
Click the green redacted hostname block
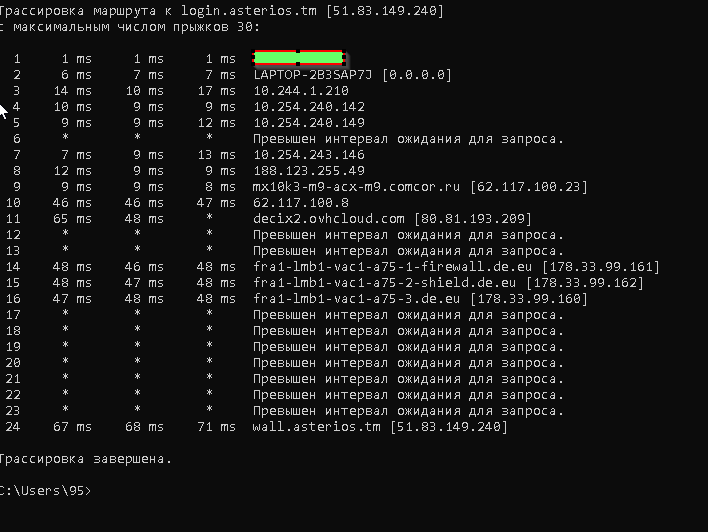tap(299, 58)
